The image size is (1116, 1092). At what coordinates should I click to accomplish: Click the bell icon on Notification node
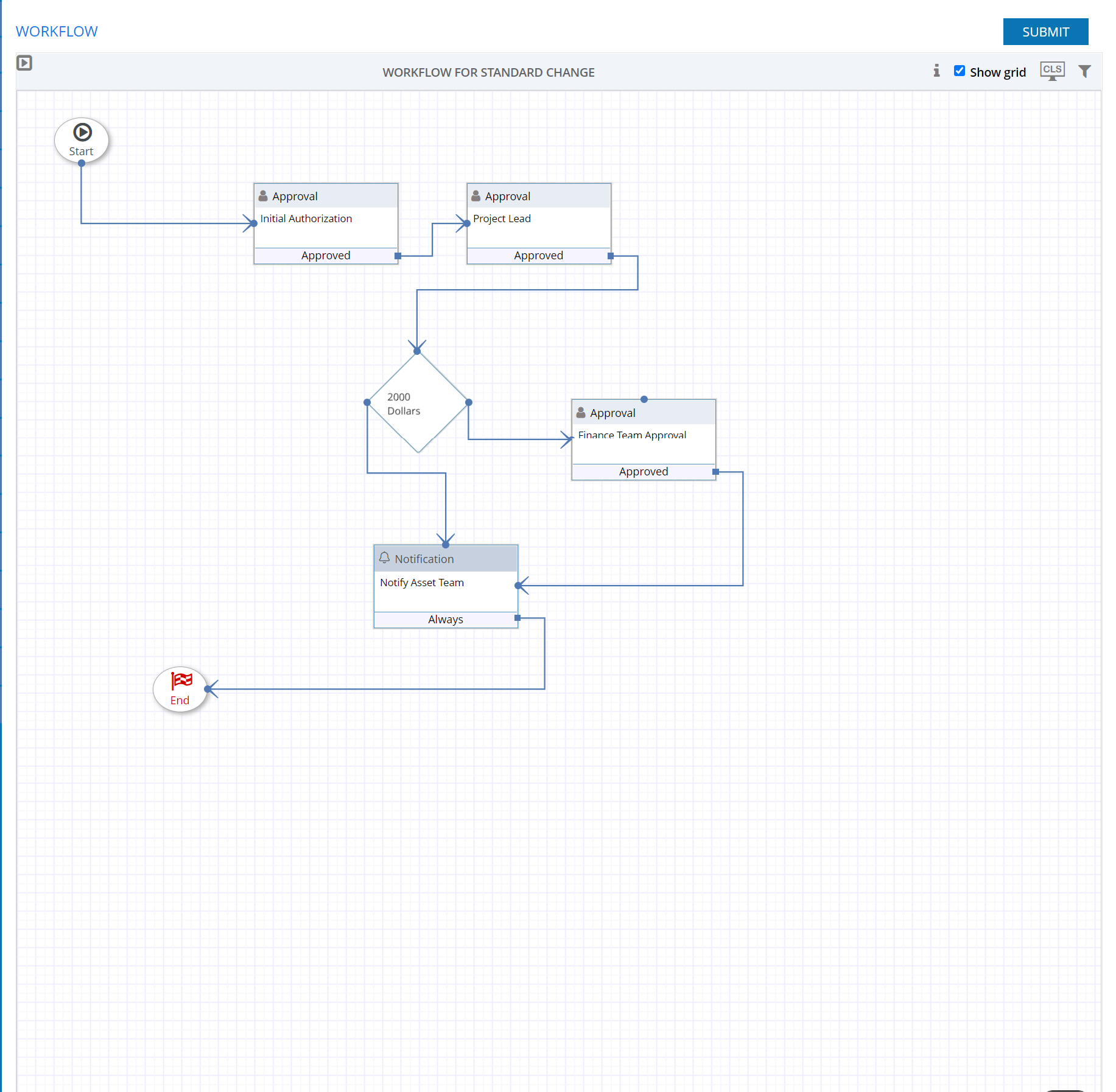tap(384, 558)
